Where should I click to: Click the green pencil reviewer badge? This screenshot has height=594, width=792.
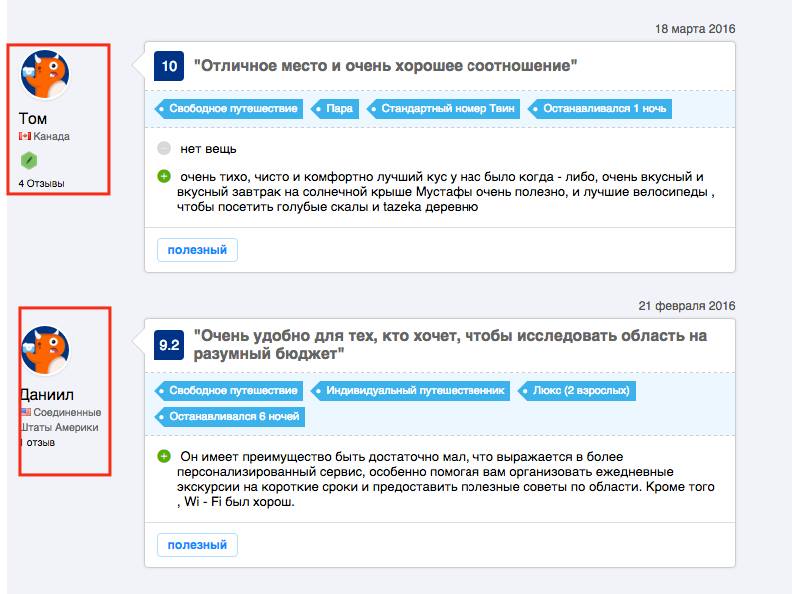tap(28, 160)
